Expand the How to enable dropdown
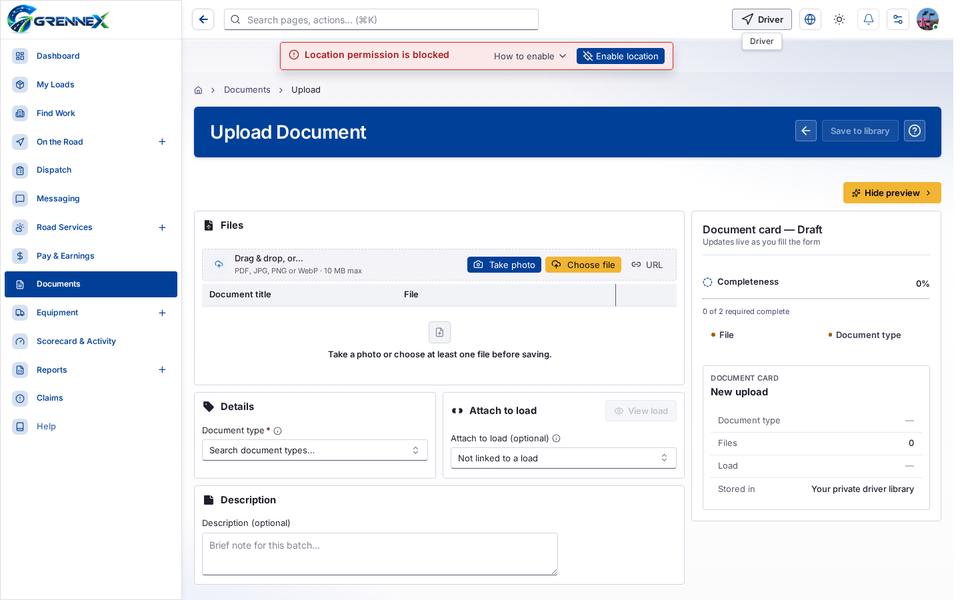Image resolution: width=960 pixels, height=600 pixels. click(x=530, y=56)
